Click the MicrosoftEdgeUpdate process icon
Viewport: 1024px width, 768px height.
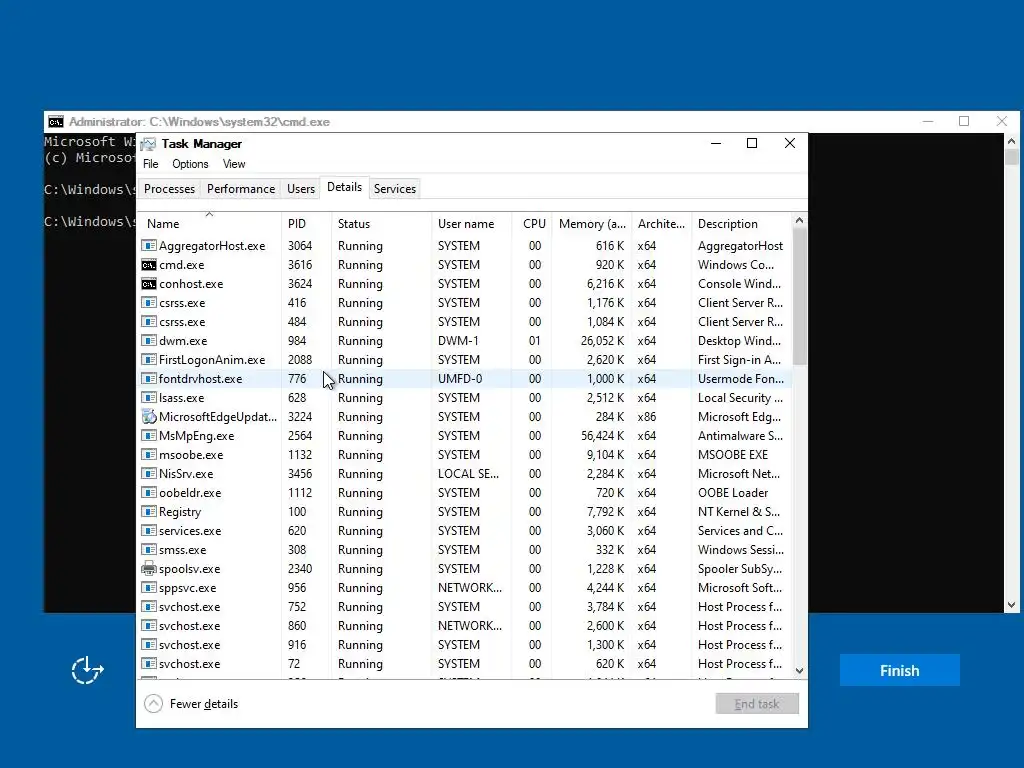[149, 416]
